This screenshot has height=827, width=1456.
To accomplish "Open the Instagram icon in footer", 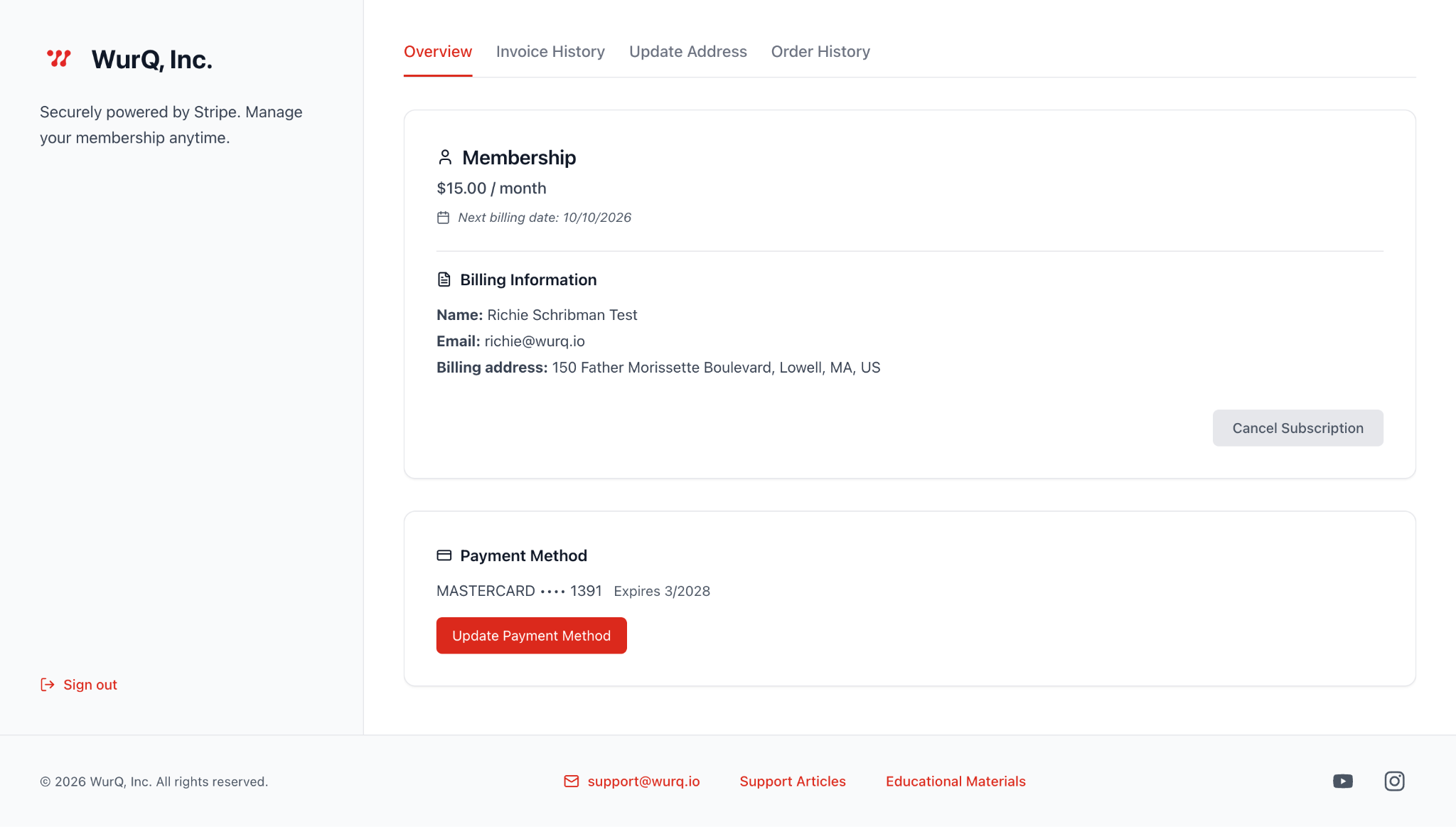I will click(x=1394, y=781).
